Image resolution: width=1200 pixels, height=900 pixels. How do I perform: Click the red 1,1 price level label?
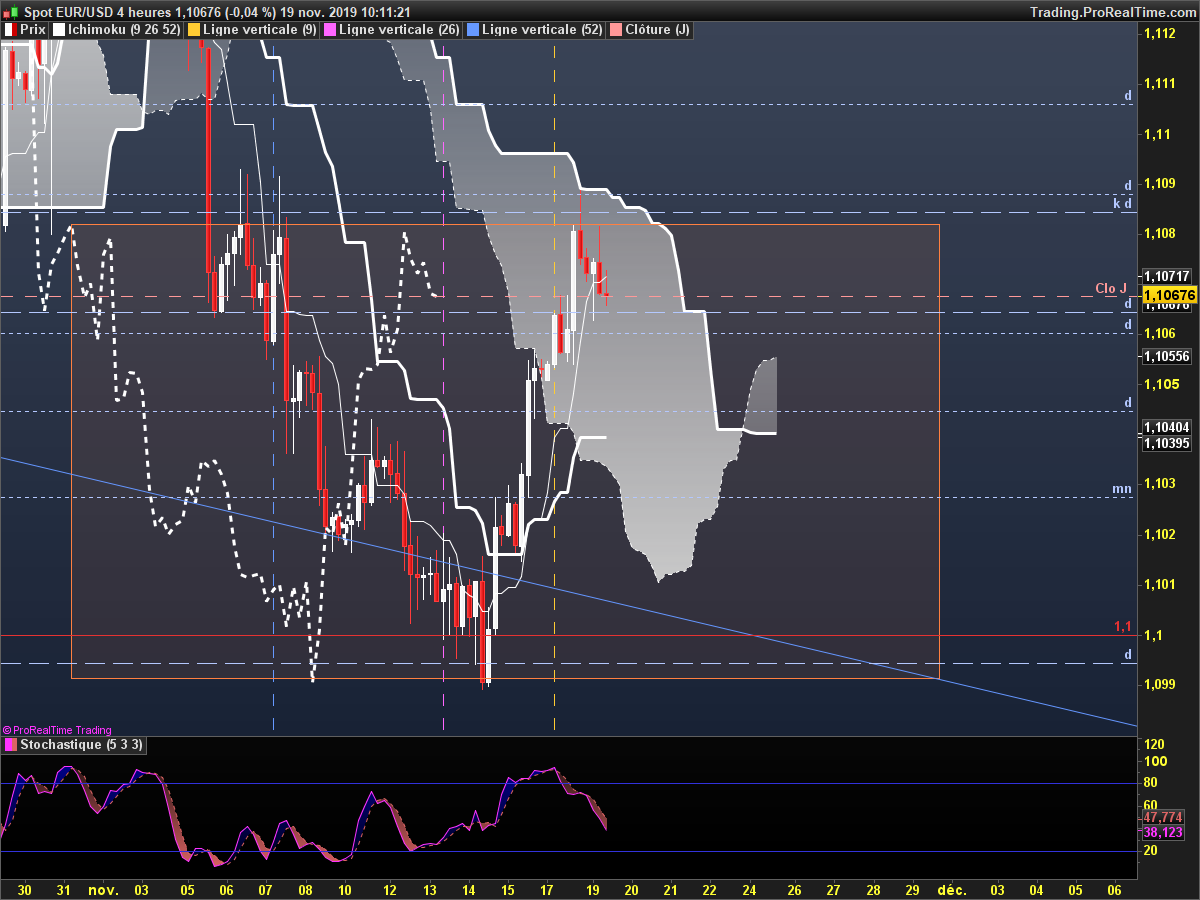(1123, 627)
